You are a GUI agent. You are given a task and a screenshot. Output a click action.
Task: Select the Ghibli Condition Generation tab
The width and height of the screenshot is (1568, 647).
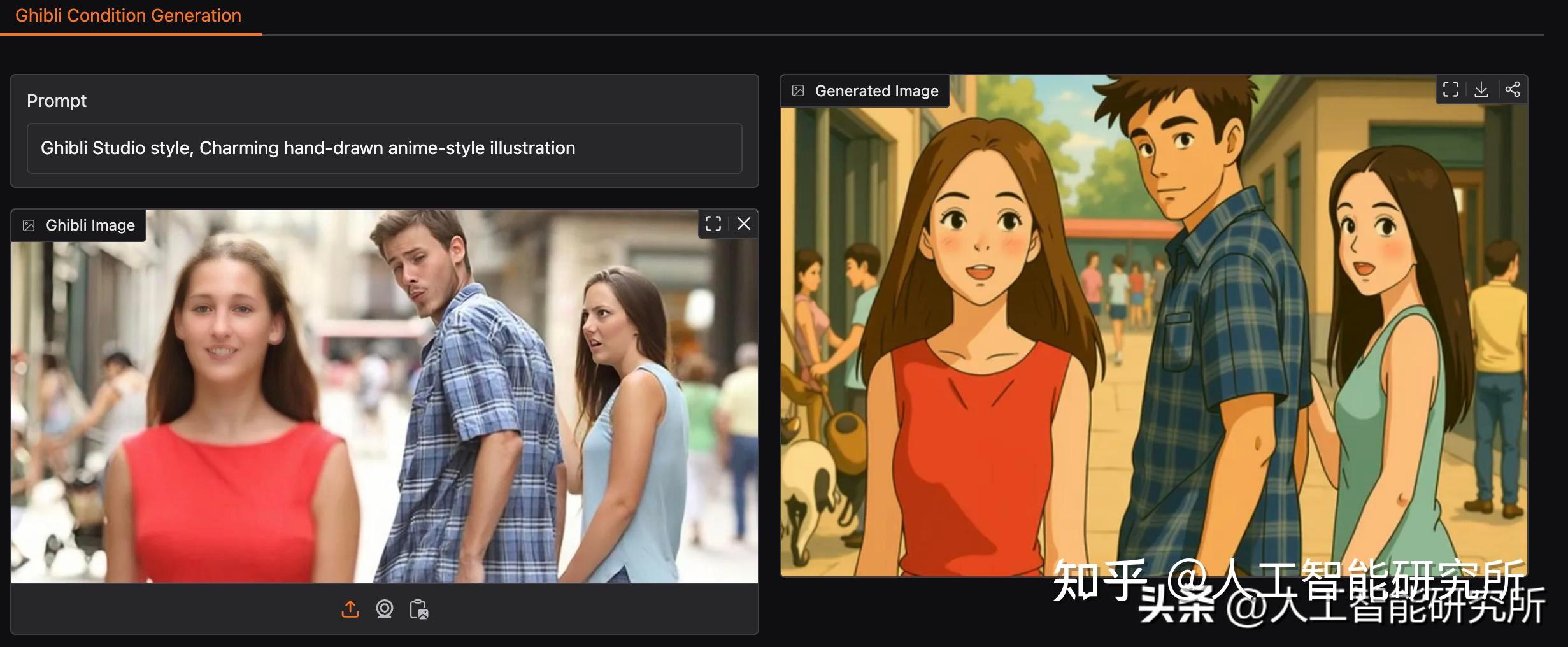129,15
